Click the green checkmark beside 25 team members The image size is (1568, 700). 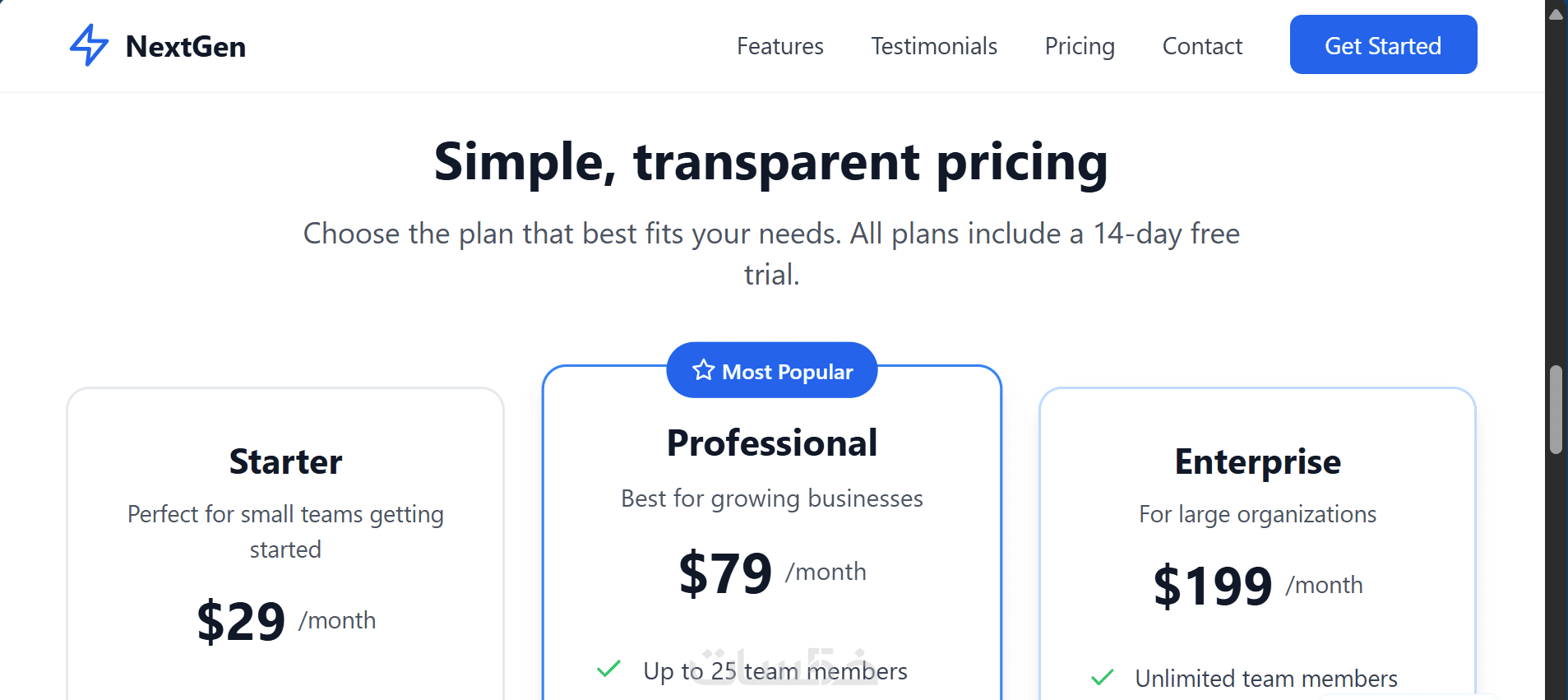[x=608, y=669]
